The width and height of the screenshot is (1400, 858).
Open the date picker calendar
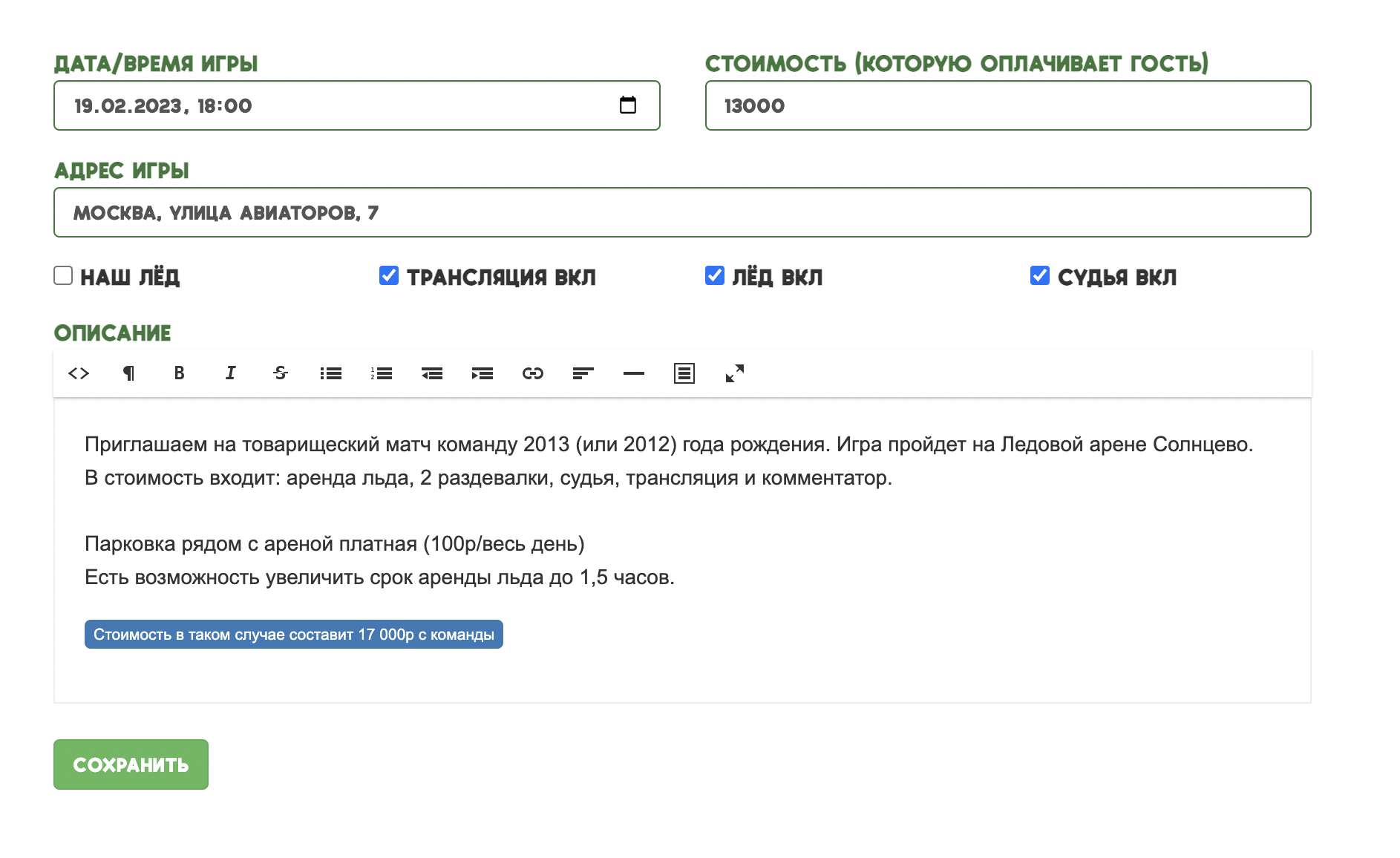point(628,105)
